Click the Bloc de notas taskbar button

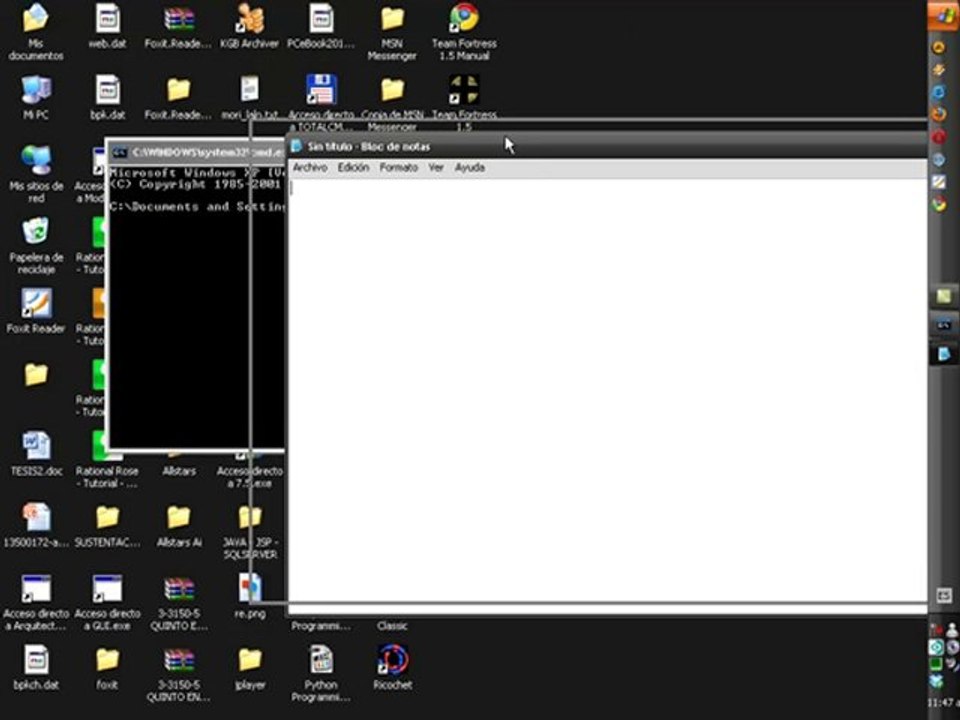point(943,354)
